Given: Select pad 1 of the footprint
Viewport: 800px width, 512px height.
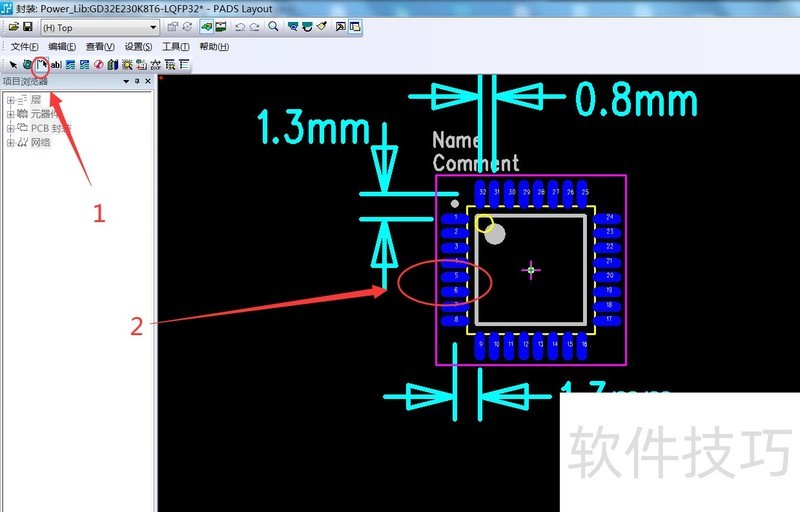Looking at the screenshot, I should [x=455, y=218].
